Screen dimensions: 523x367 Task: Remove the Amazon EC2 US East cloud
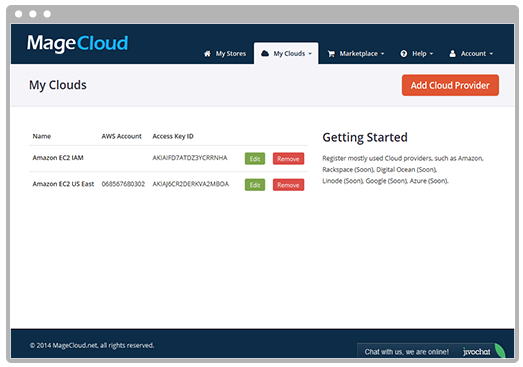coord(288,185)
